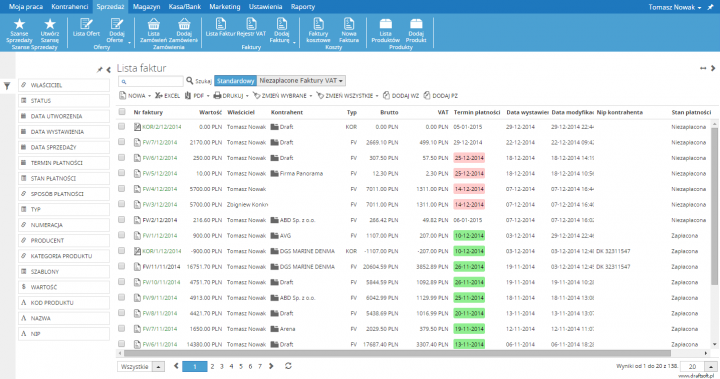
Task: Check the row FV/4/12/2014 checkbox
Action: click(x=122, y=189)
